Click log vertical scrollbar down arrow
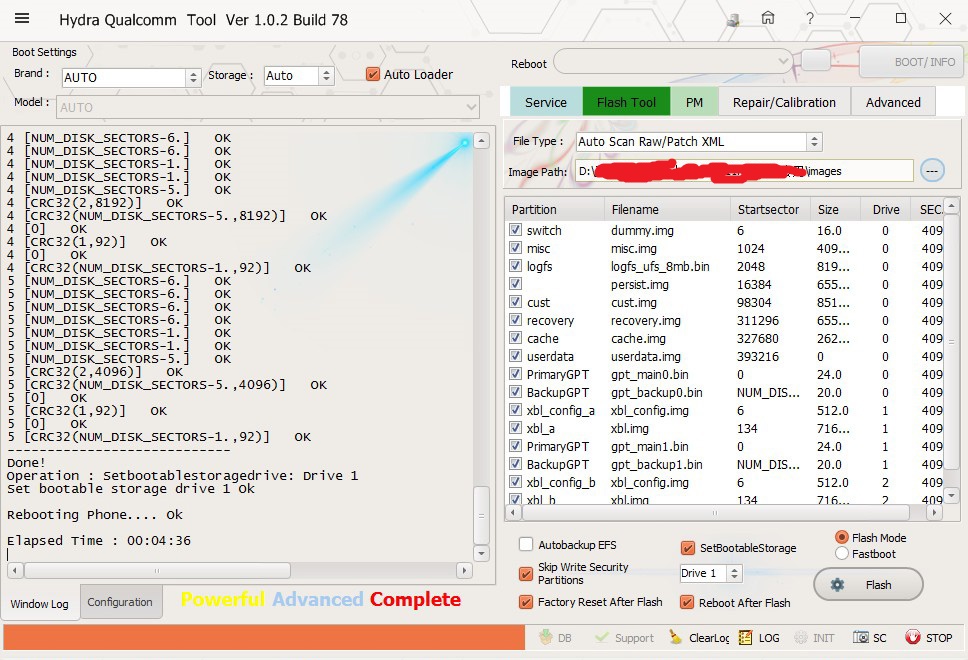Image resolution: width=968 pixels, height=660 pixels. click(x=481, y=553)
